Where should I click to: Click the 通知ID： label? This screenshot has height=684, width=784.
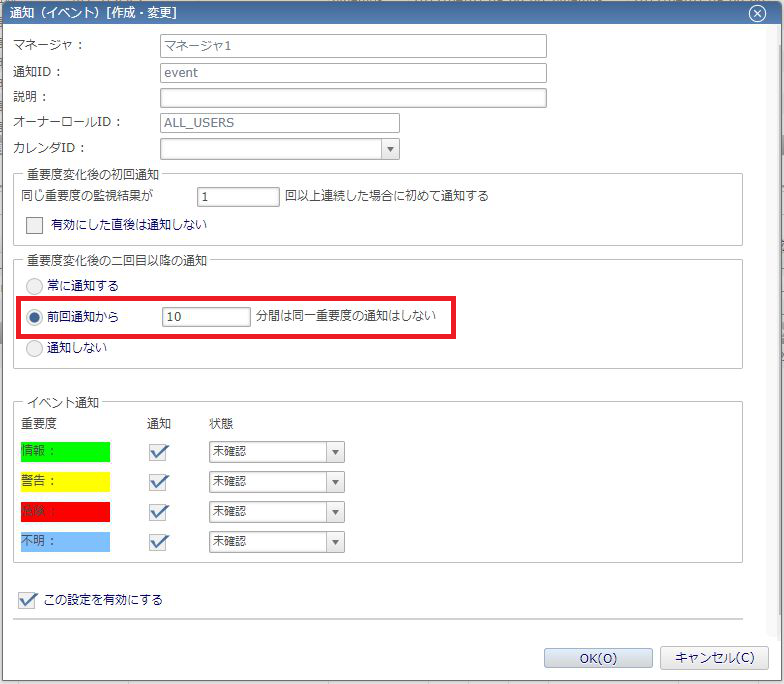click(x=38, y=72)
